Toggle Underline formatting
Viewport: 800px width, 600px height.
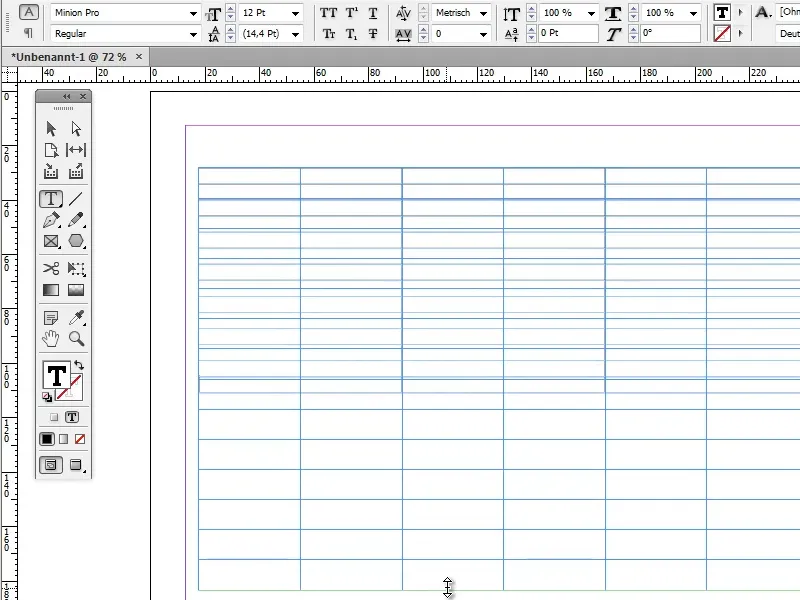[x=373, y=13]
